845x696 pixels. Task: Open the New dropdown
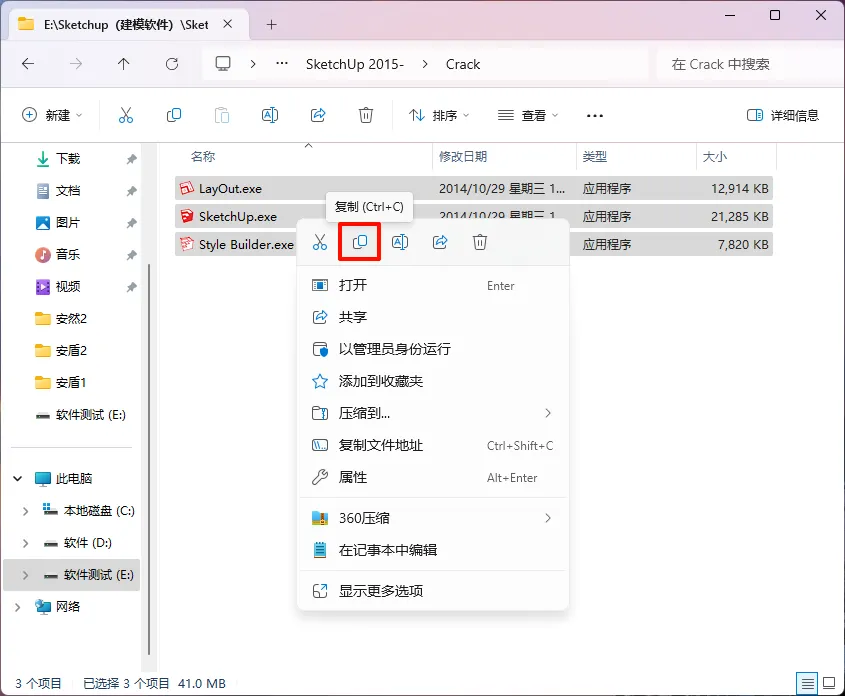coord(52,115)
